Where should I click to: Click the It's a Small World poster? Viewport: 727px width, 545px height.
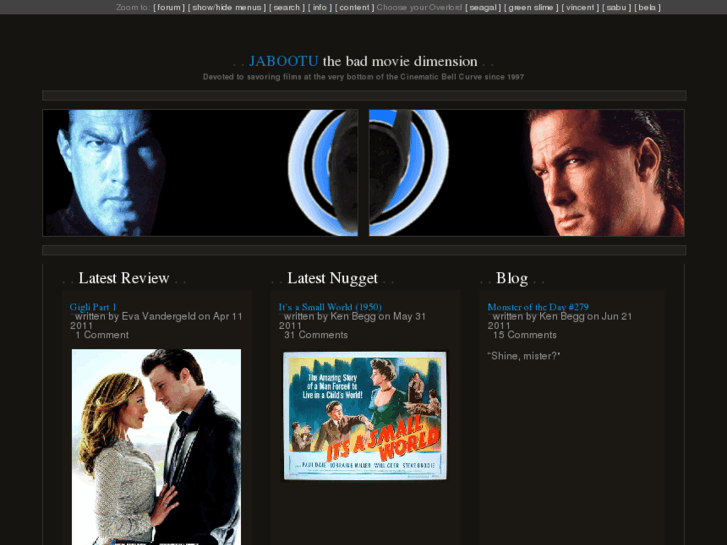(365, 416)
